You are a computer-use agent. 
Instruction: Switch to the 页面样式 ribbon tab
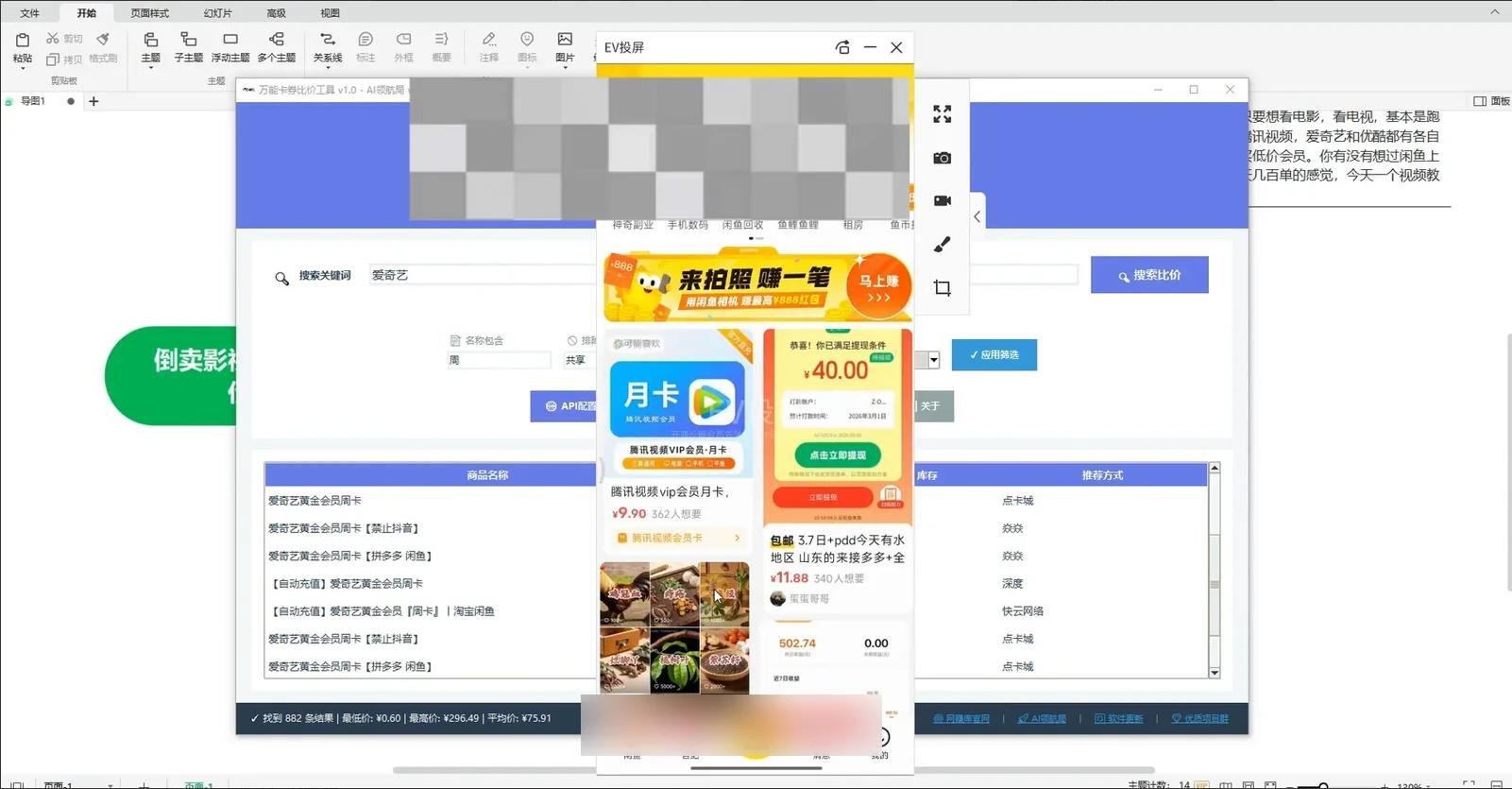[x=150, y=13]
